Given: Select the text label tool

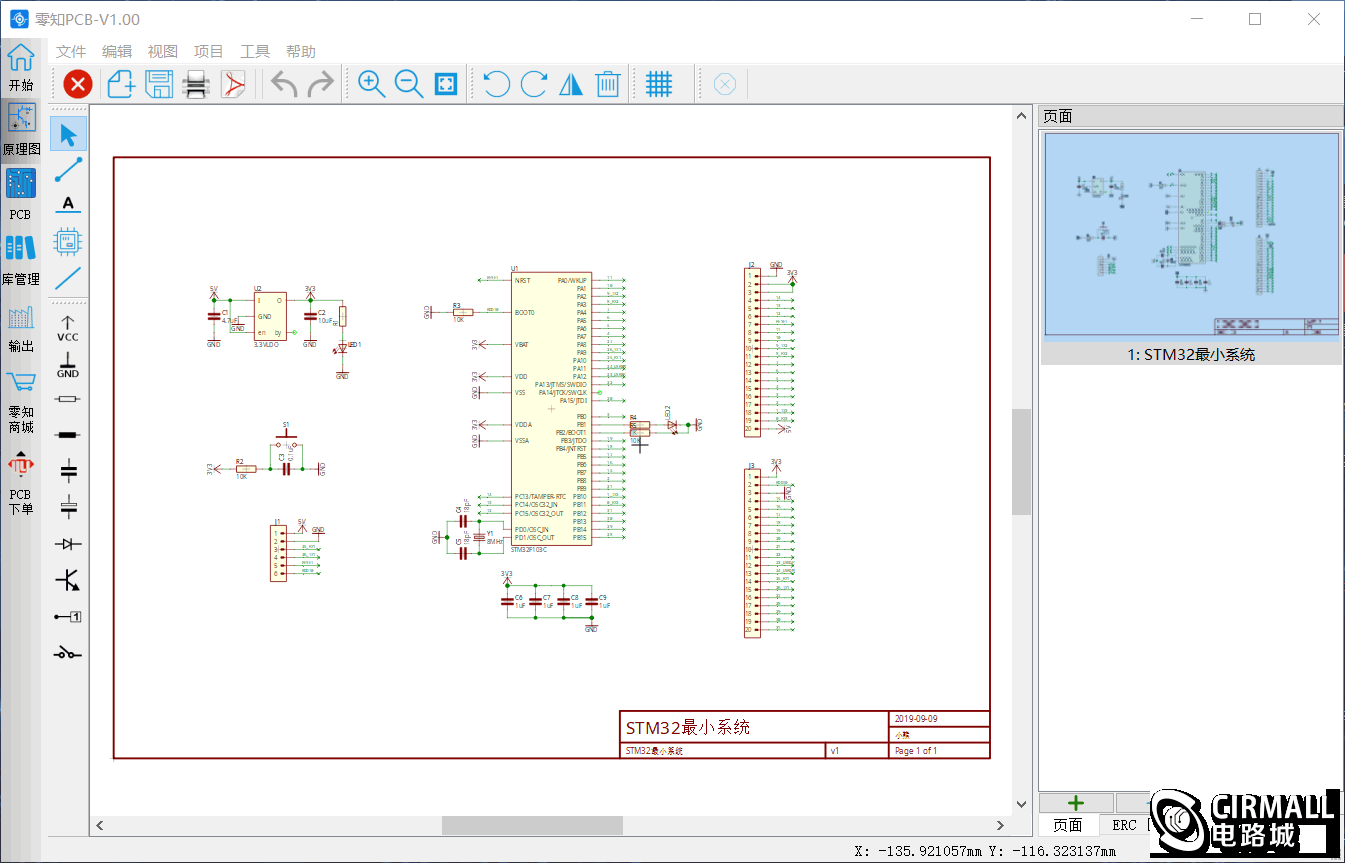Looking at the screenshot, I should 68,205.
